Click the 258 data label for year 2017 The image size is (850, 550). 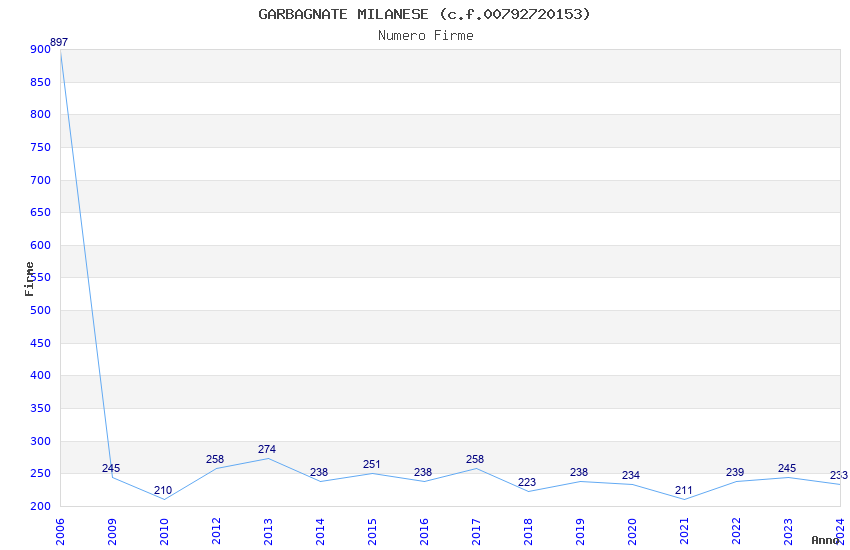click(475, 459)
